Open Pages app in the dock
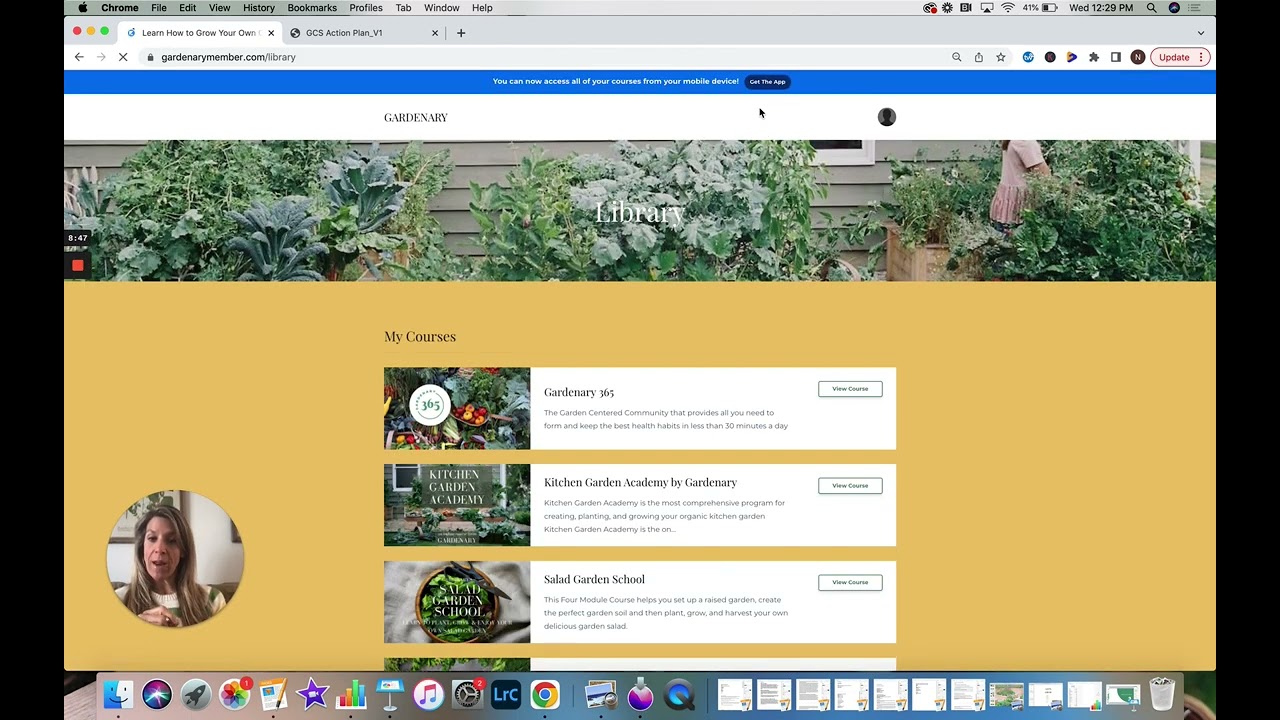This screenshot has width=1280, height=720. click(x=273, y=694)
